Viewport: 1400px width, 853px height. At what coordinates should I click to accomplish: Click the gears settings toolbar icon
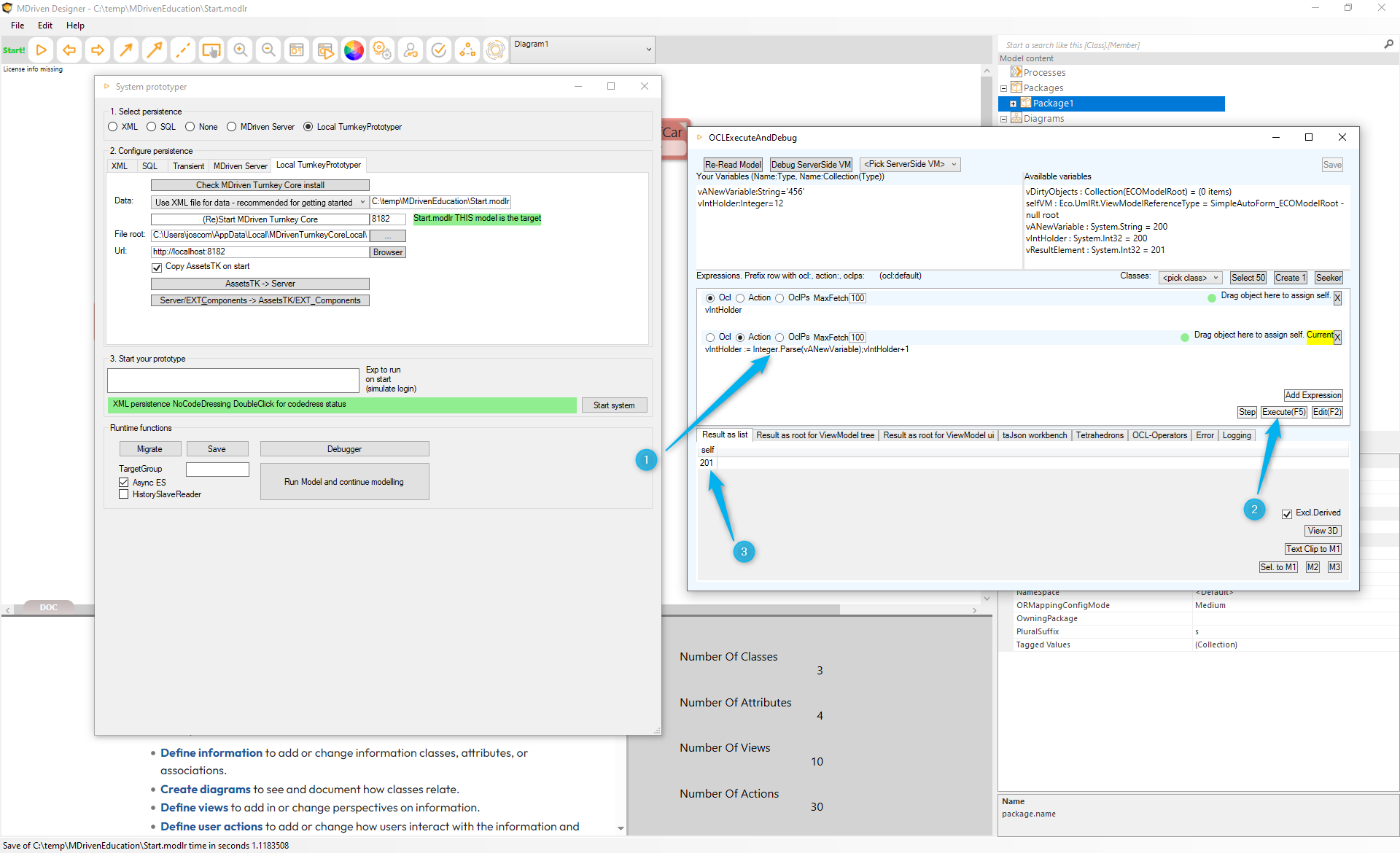click(x=382, y=50)
